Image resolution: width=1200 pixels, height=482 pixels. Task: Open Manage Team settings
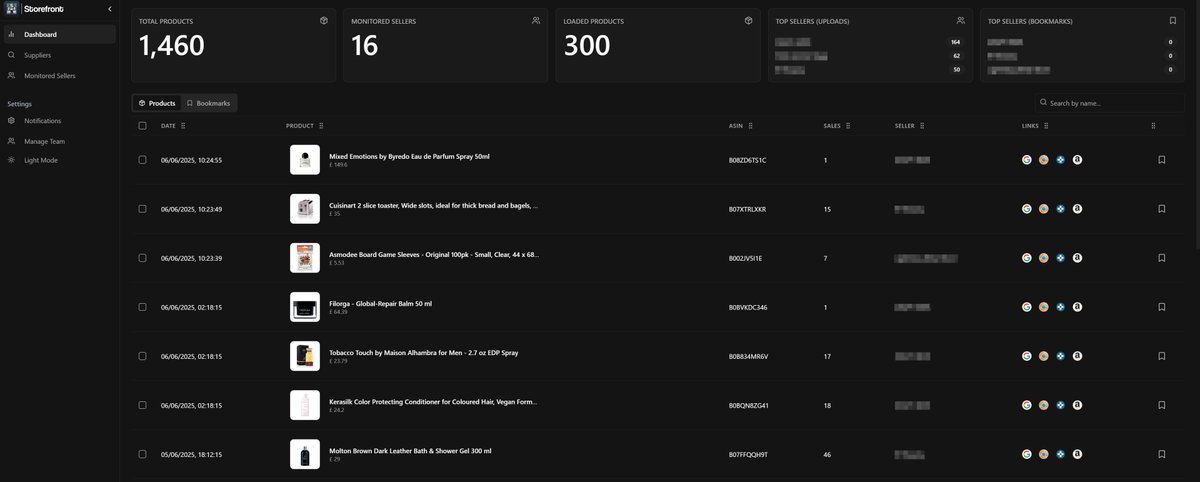[x=59, y=141]
